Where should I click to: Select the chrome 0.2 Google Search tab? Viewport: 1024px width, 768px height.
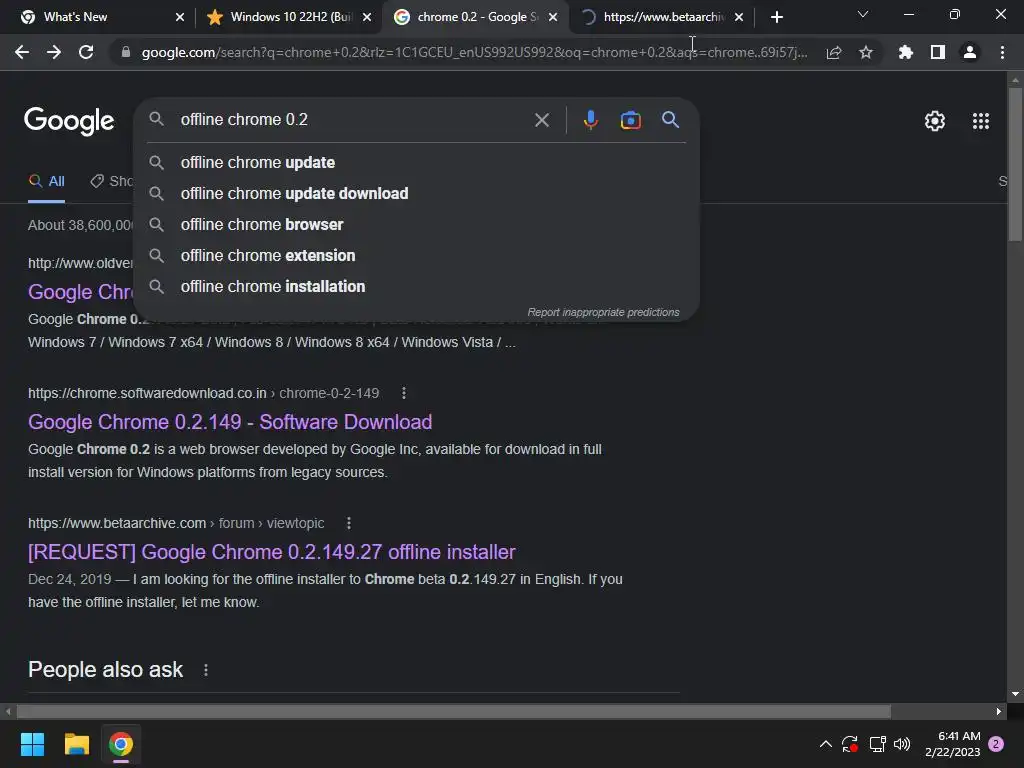pyautogui.click(x=475, y=17)
